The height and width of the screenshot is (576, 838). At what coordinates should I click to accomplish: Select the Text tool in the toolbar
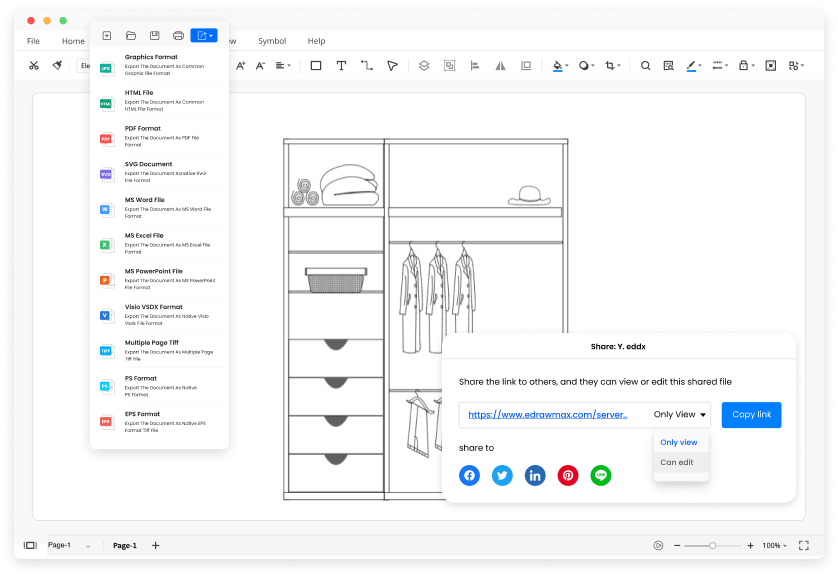341,65
